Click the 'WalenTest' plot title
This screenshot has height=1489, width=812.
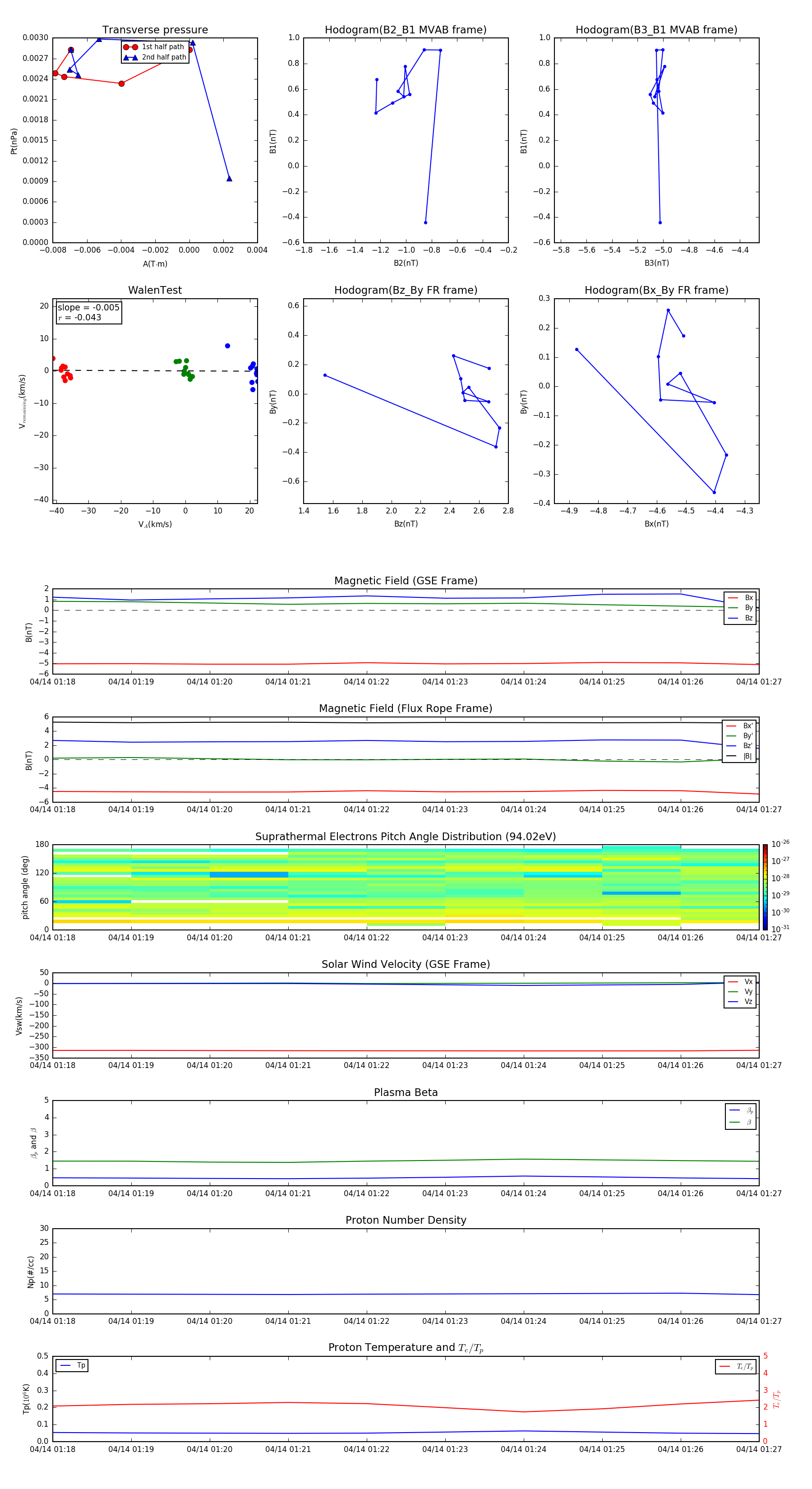(x=155, y=290)
